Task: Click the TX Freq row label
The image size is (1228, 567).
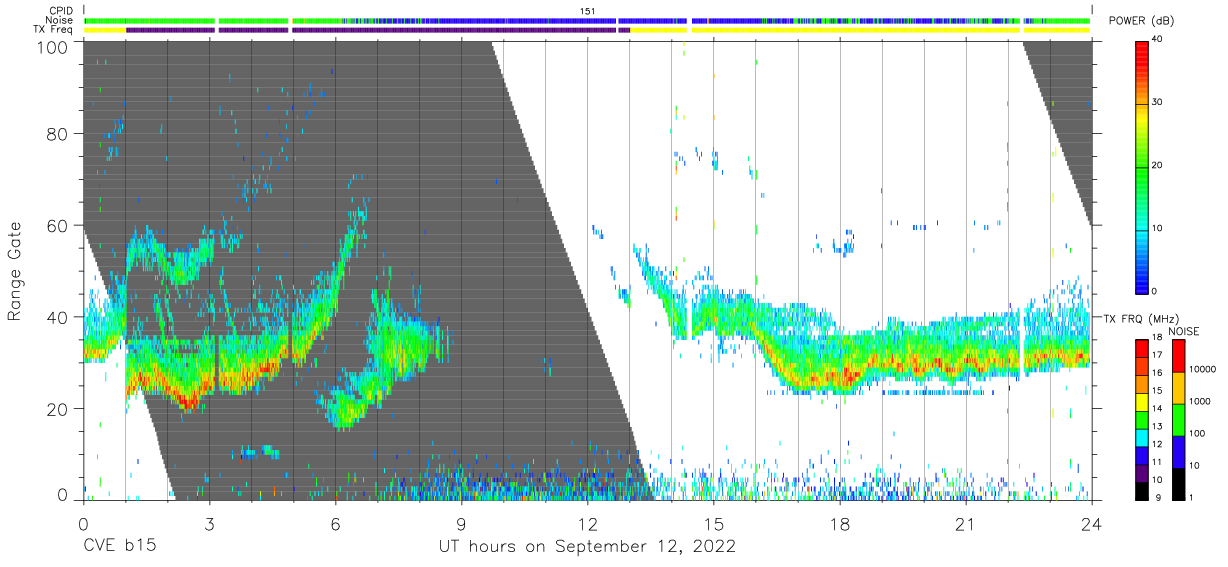Action: tap(54, 30)
